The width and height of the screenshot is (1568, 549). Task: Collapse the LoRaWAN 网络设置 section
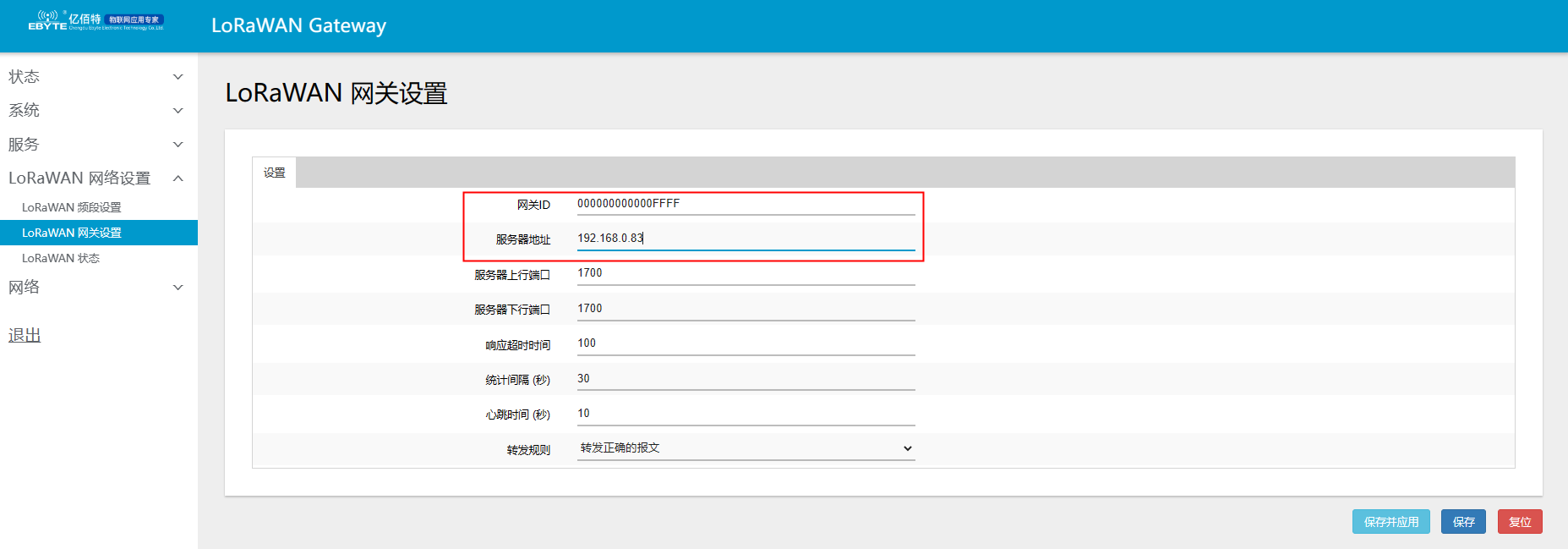point(178,178)
